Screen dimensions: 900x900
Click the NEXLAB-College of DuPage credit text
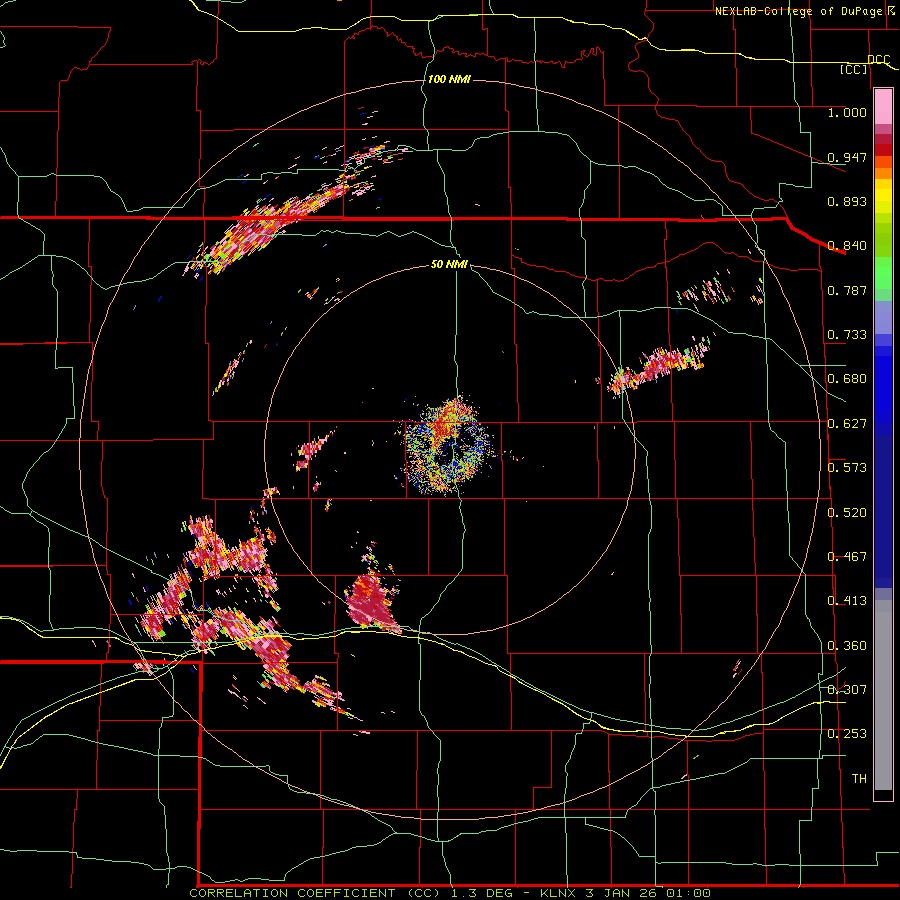(806, 11)
